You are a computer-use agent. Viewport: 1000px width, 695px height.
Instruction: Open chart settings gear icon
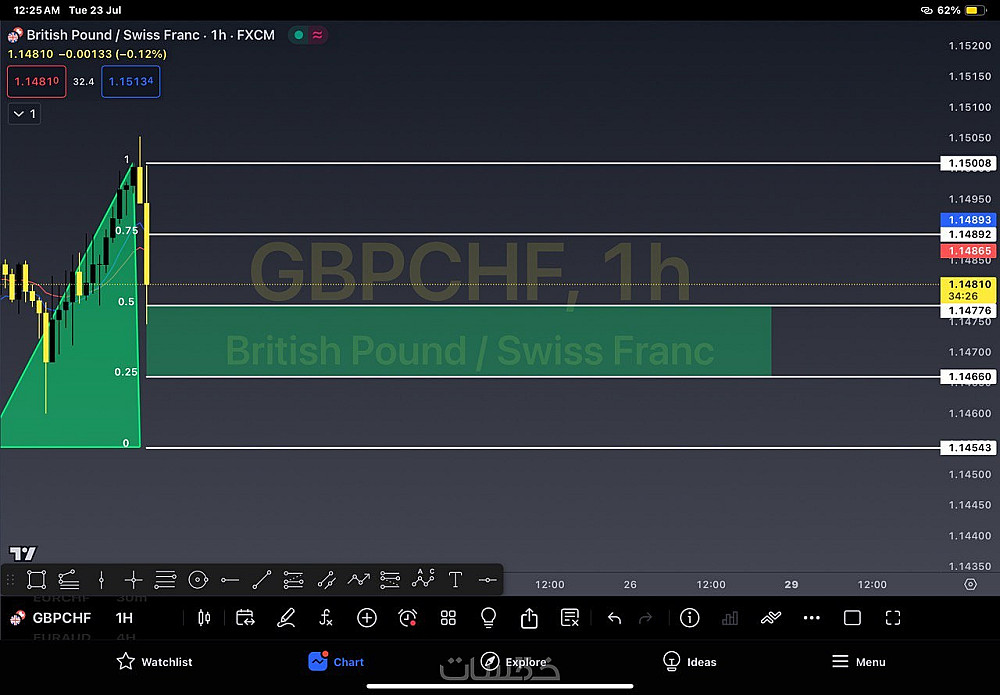pos(970,584)
